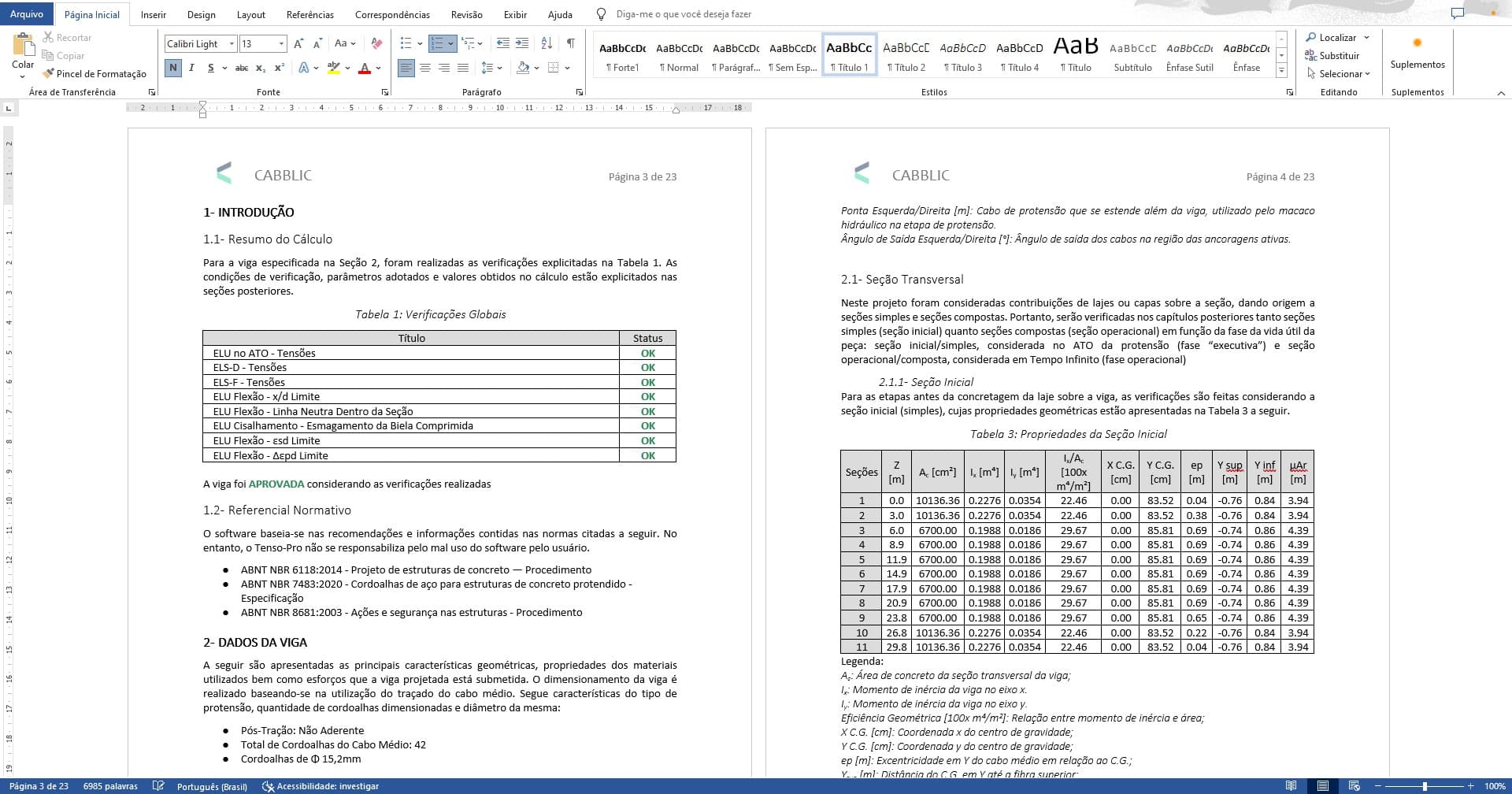
Task: Collapse the ribbon with the chevron
Action: tap(1500, 93)
